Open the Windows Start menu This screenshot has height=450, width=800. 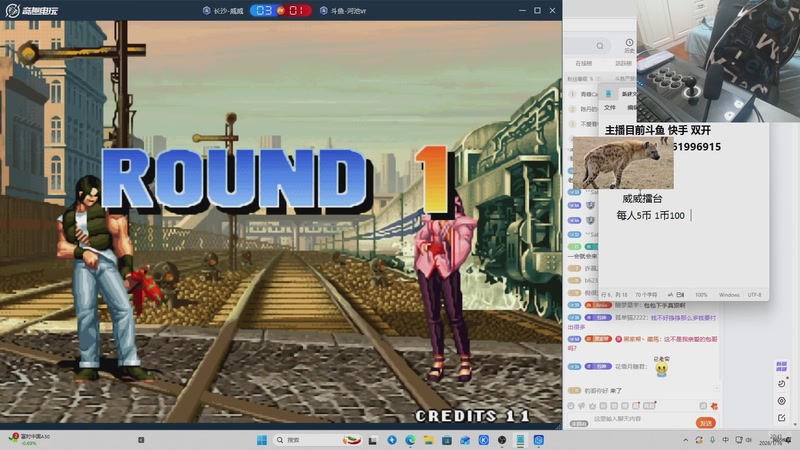click(262, 440)
